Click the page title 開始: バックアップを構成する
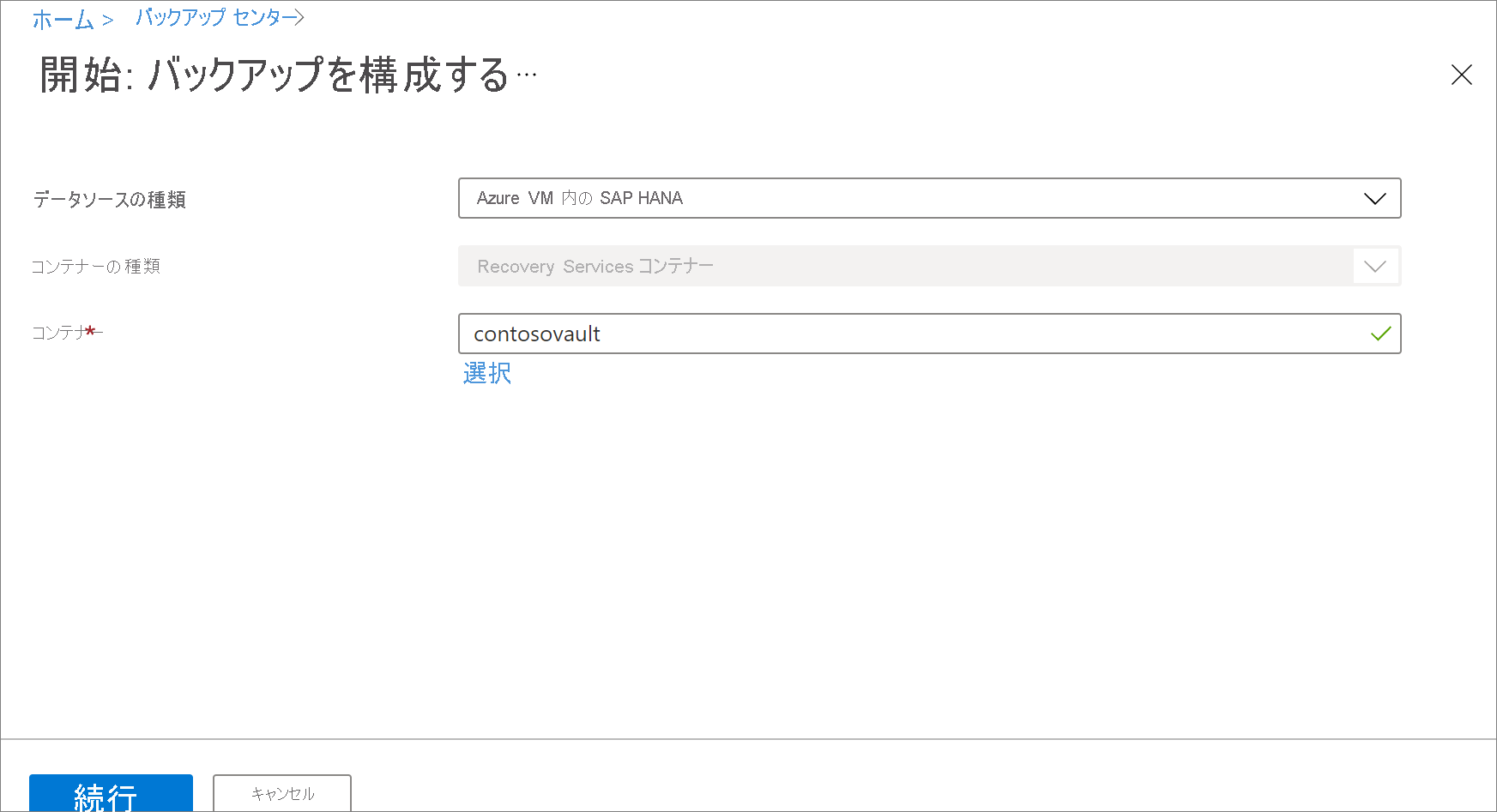The height and width of the screenshot is (812, 1497). [x=275, y=75]
